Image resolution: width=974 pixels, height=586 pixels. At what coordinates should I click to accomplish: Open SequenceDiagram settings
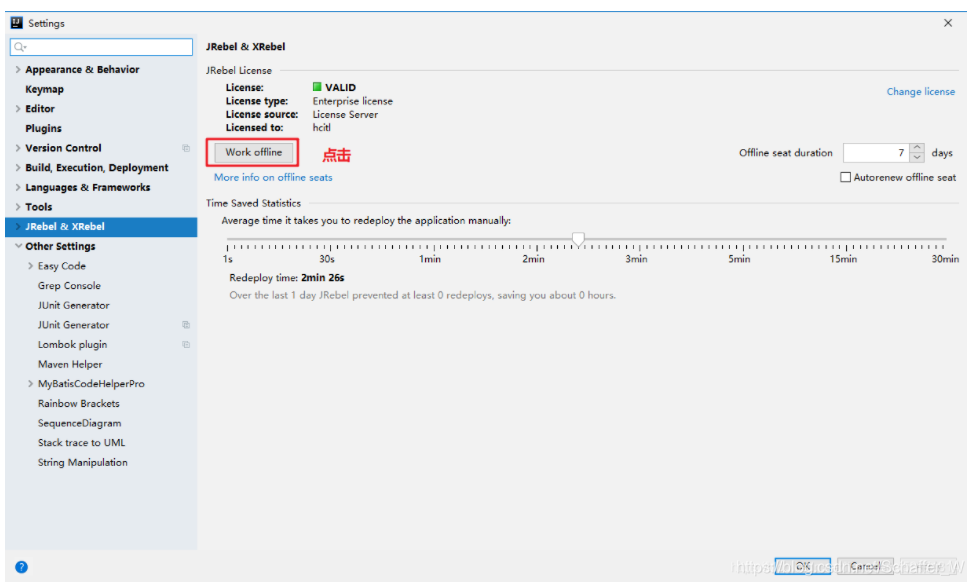tap(80, 423)
